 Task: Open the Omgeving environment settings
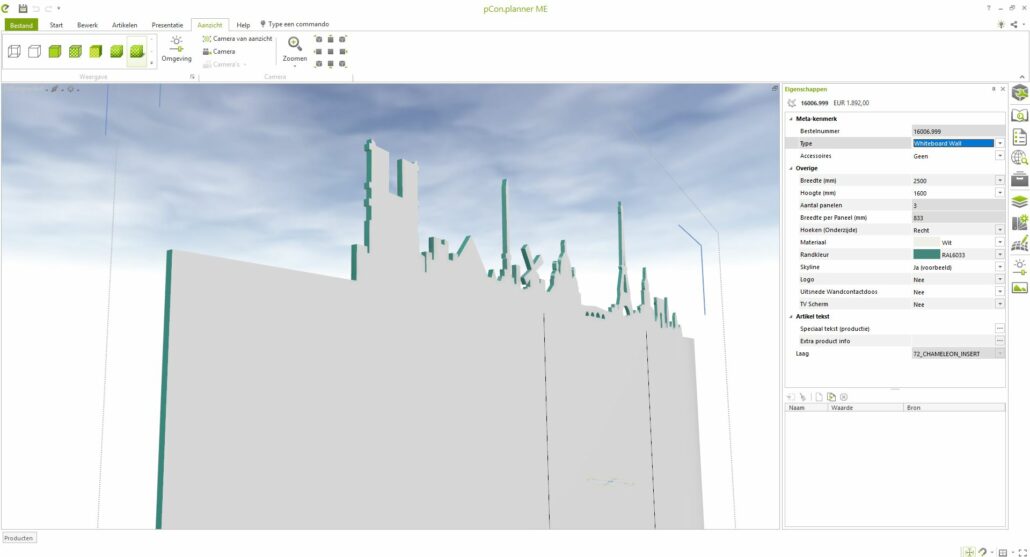[176, 49]
